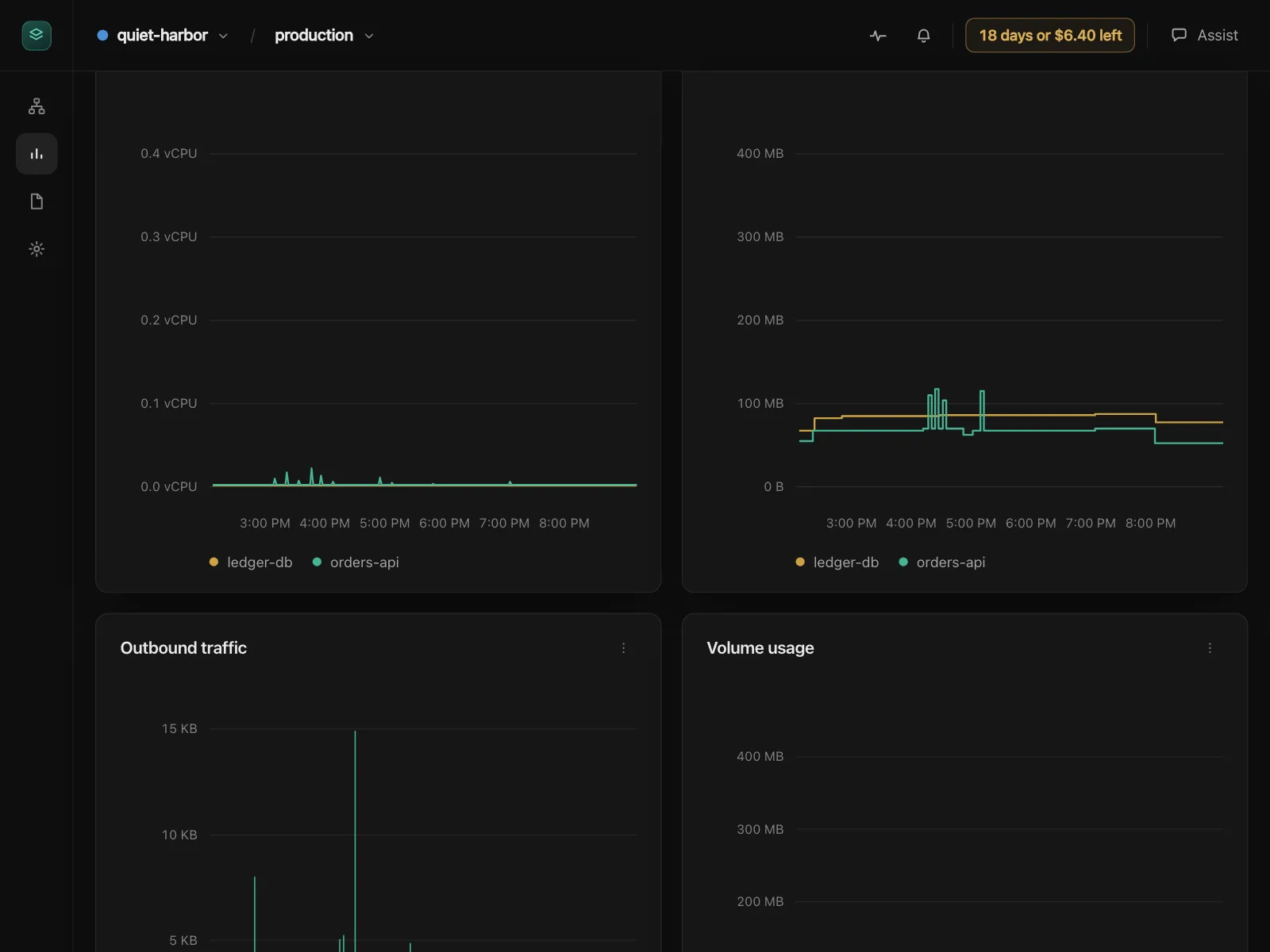Image resolution: width=1270 pixels, height=952 pixels.
Task: Toggle orders-api series in CPU chart legend
Action: [356, 562]
